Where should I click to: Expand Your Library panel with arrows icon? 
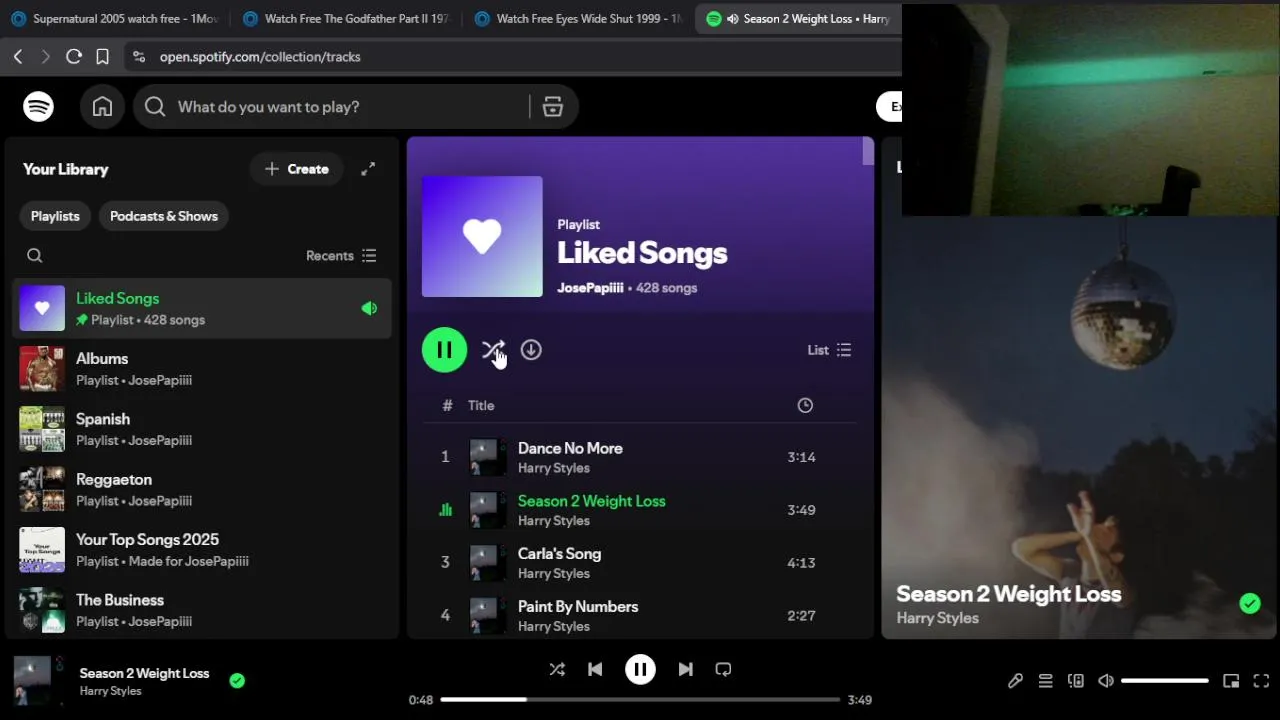click(368, 169)
